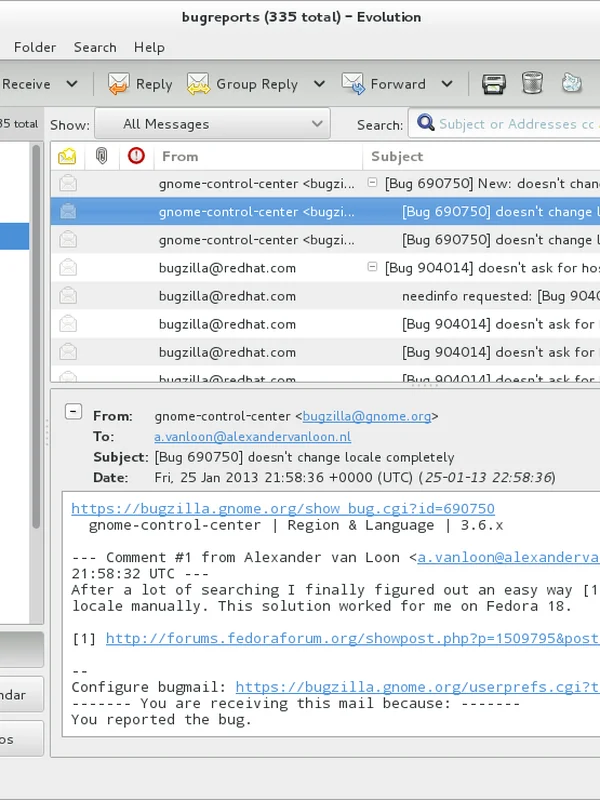Open the Search menu
The height and width of the screenshot is (800, 600).
[95, 47]
